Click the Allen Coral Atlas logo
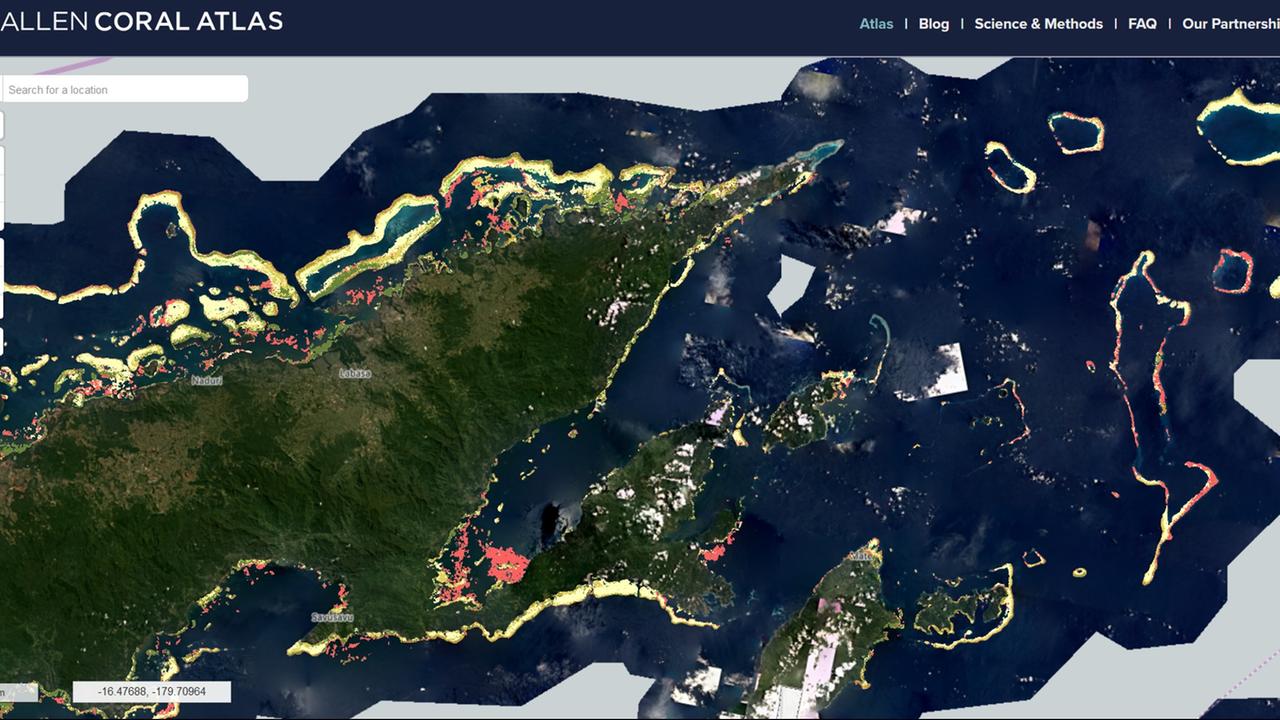Image resolution: width=1280 pixels, height=720 pixels. [x=141, y=21]
